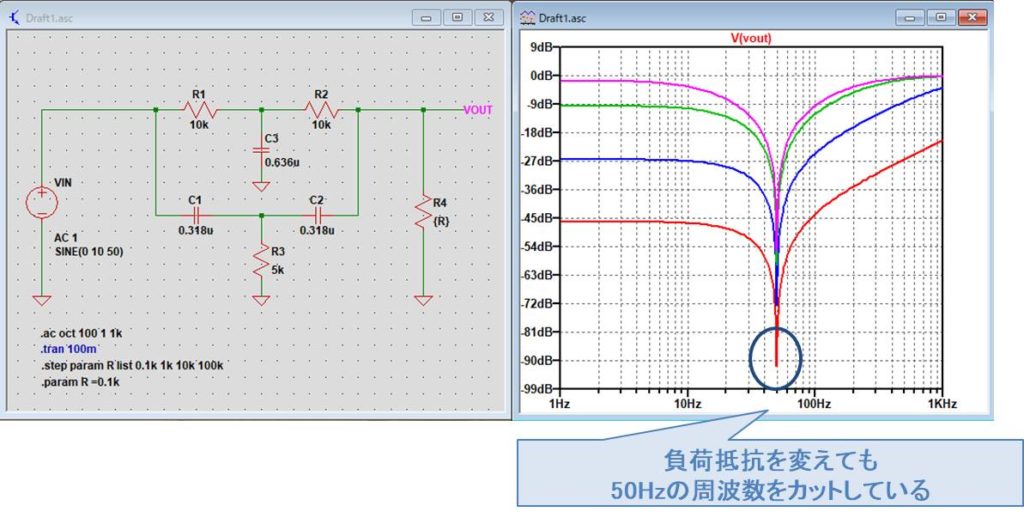The width and height of the screenshot is (1024, 518).
Task: Click the R4 value {R}
Action: (x=441, y=221)
